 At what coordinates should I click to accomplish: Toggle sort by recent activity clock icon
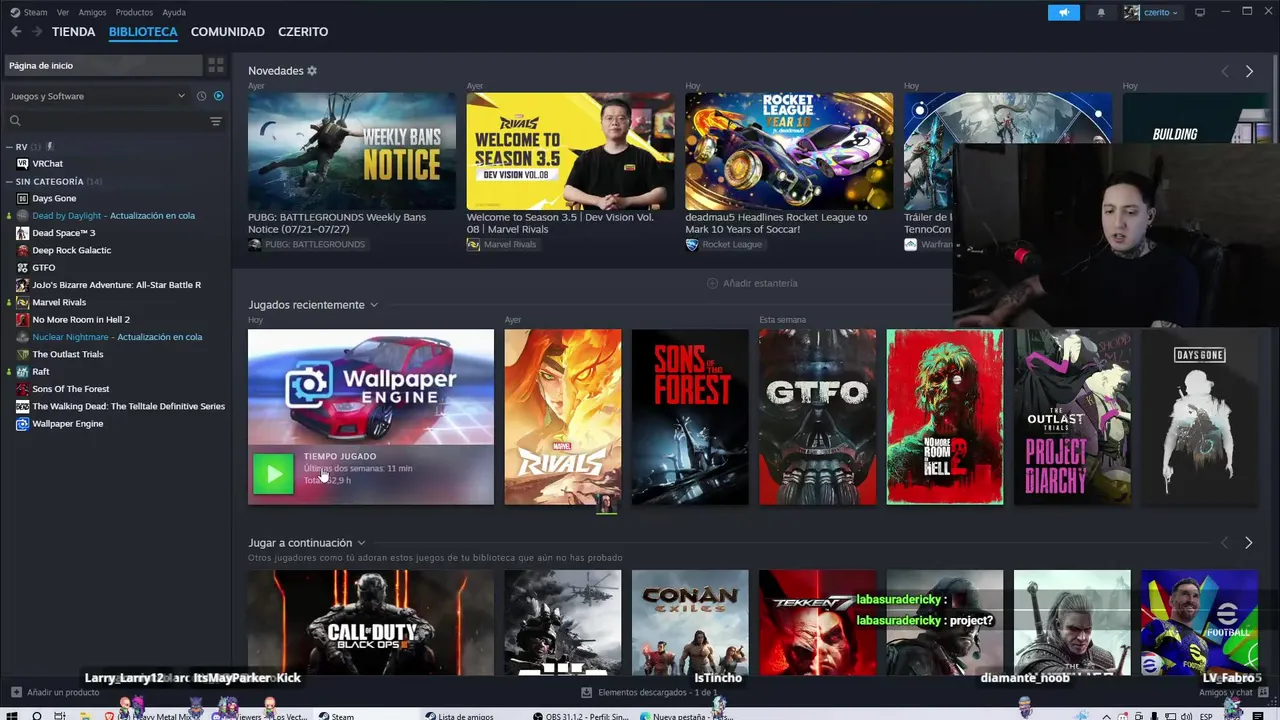(201, 96)
